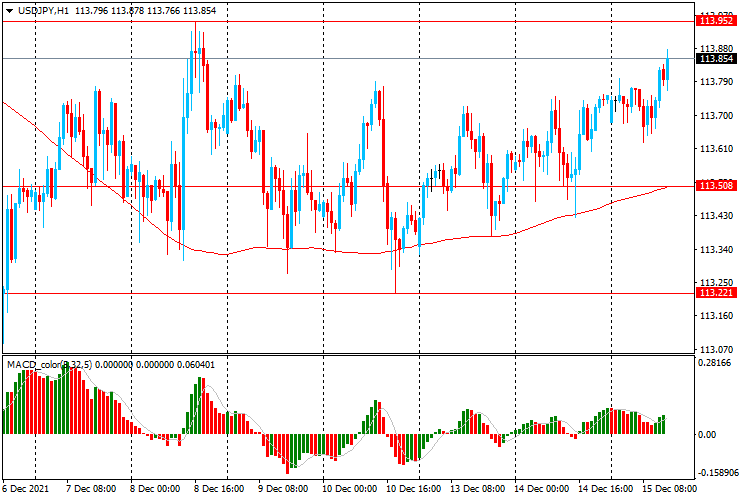Select the 113.508 red price label
Viewport: 740px width, 500px height.
[x=714, y=186]
